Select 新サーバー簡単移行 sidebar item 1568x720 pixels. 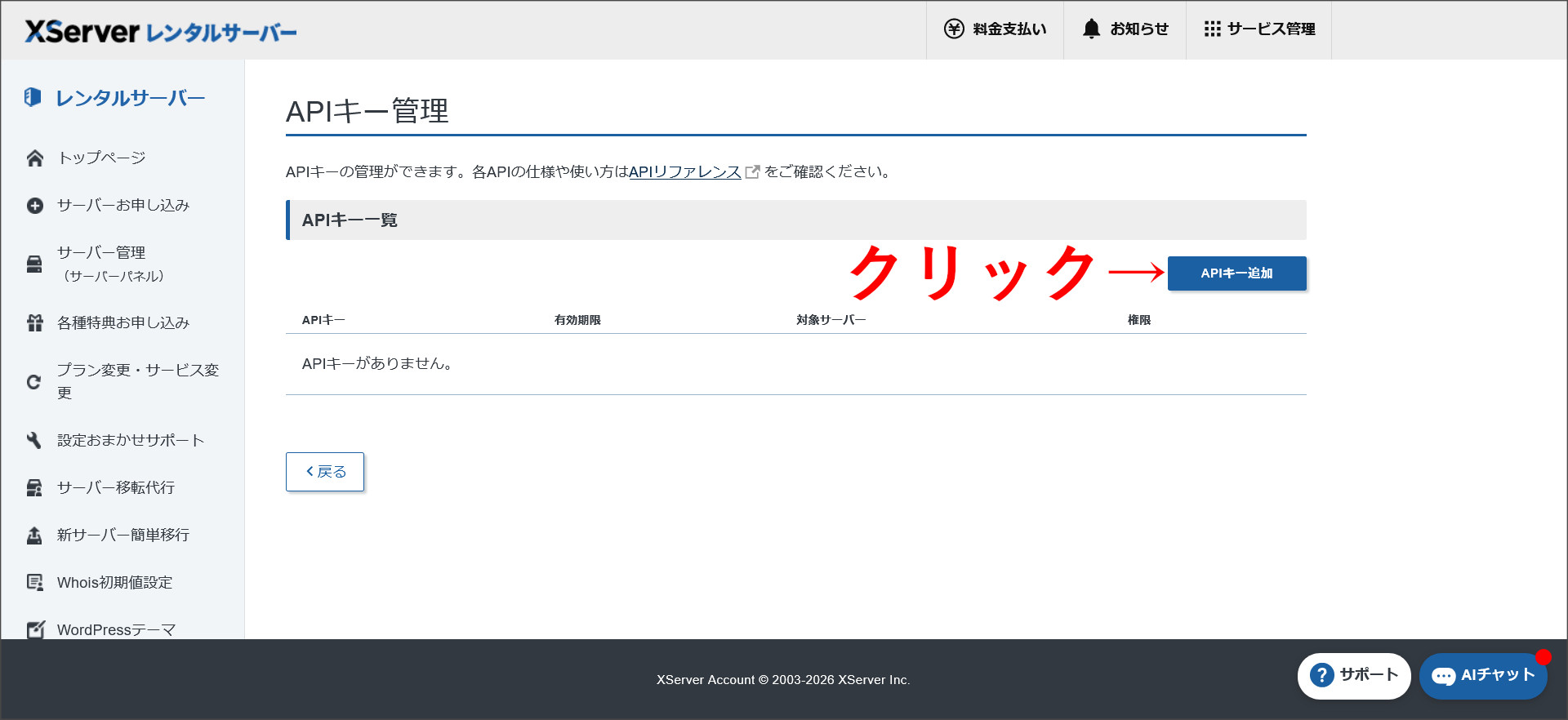[122, 536]
